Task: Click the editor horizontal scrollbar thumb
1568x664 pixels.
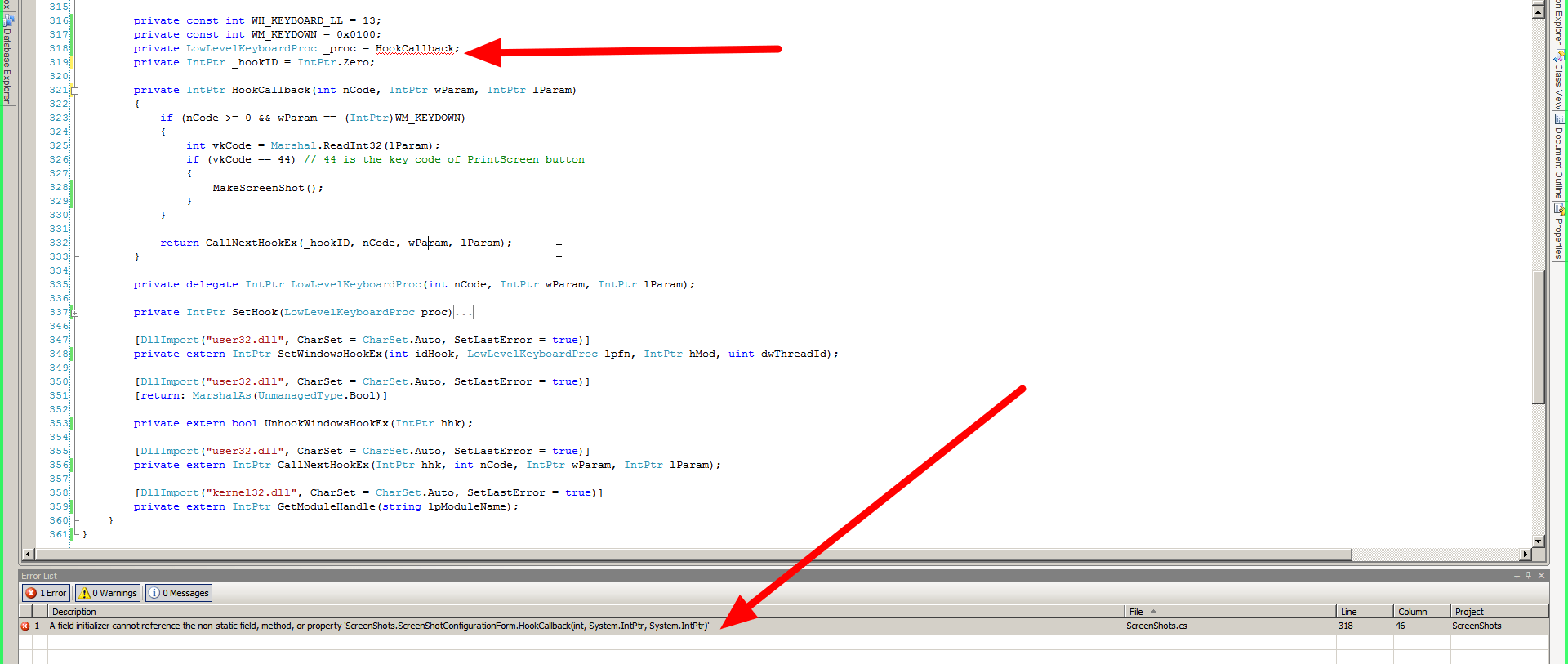Action: coord(693,555)
